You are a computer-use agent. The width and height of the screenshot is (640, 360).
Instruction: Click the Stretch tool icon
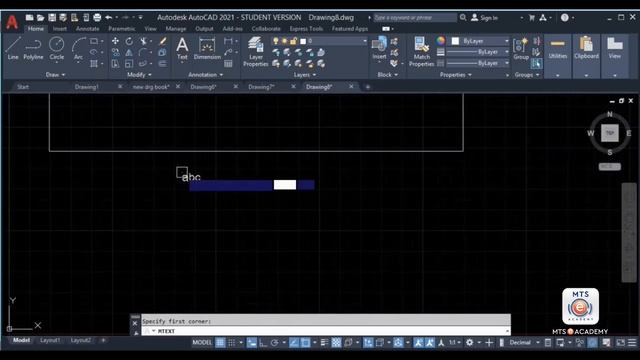pos(116,64)
